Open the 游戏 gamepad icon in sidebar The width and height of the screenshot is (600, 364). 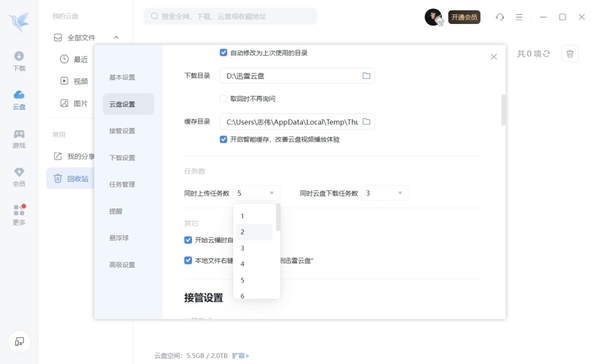[x=19, y=138]
